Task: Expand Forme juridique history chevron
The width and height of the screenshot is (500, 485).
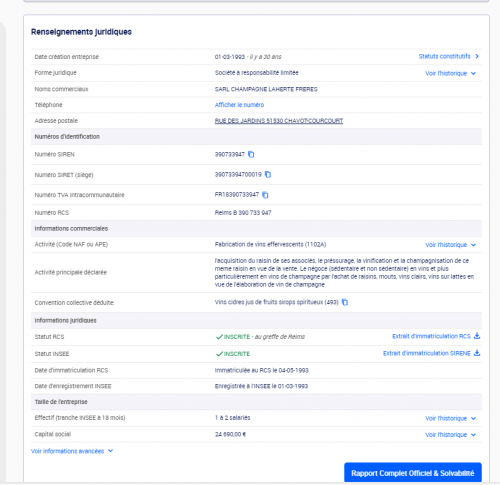Action: click(x=473, y=73)
